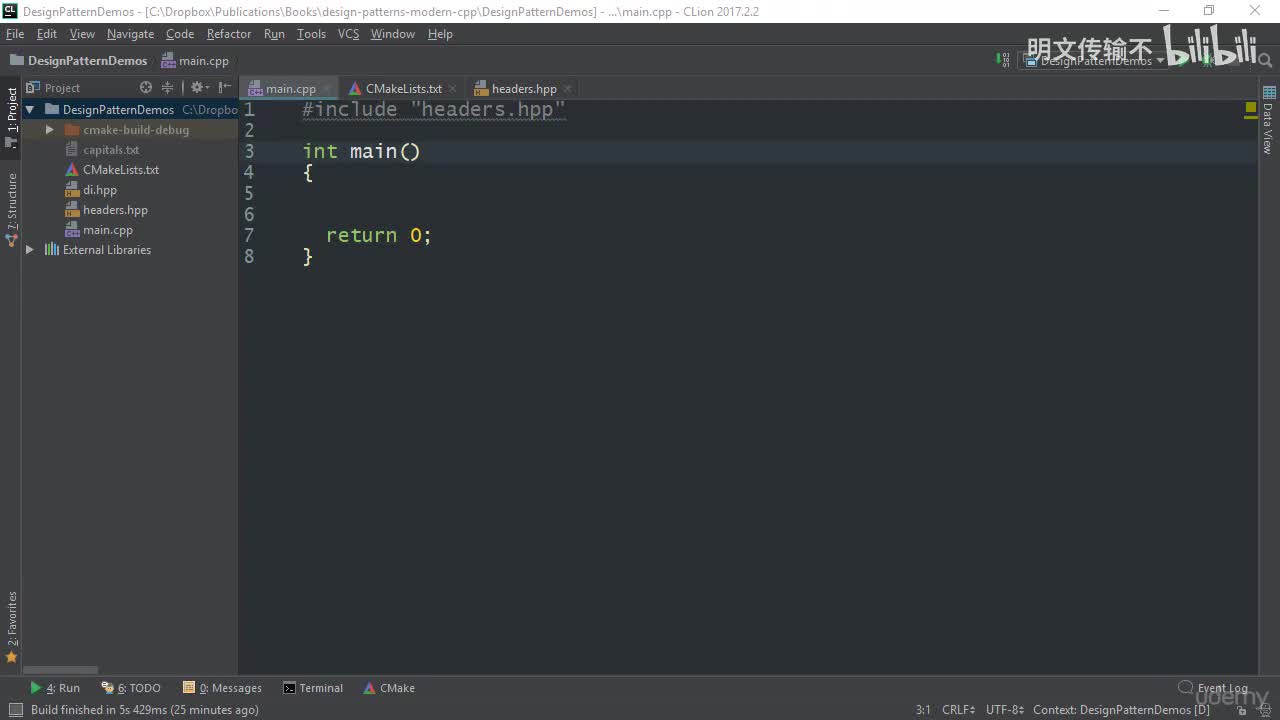The image size is (1280, 720).
Task: Click the CLion logo in title bar
Action: point(10,11)
